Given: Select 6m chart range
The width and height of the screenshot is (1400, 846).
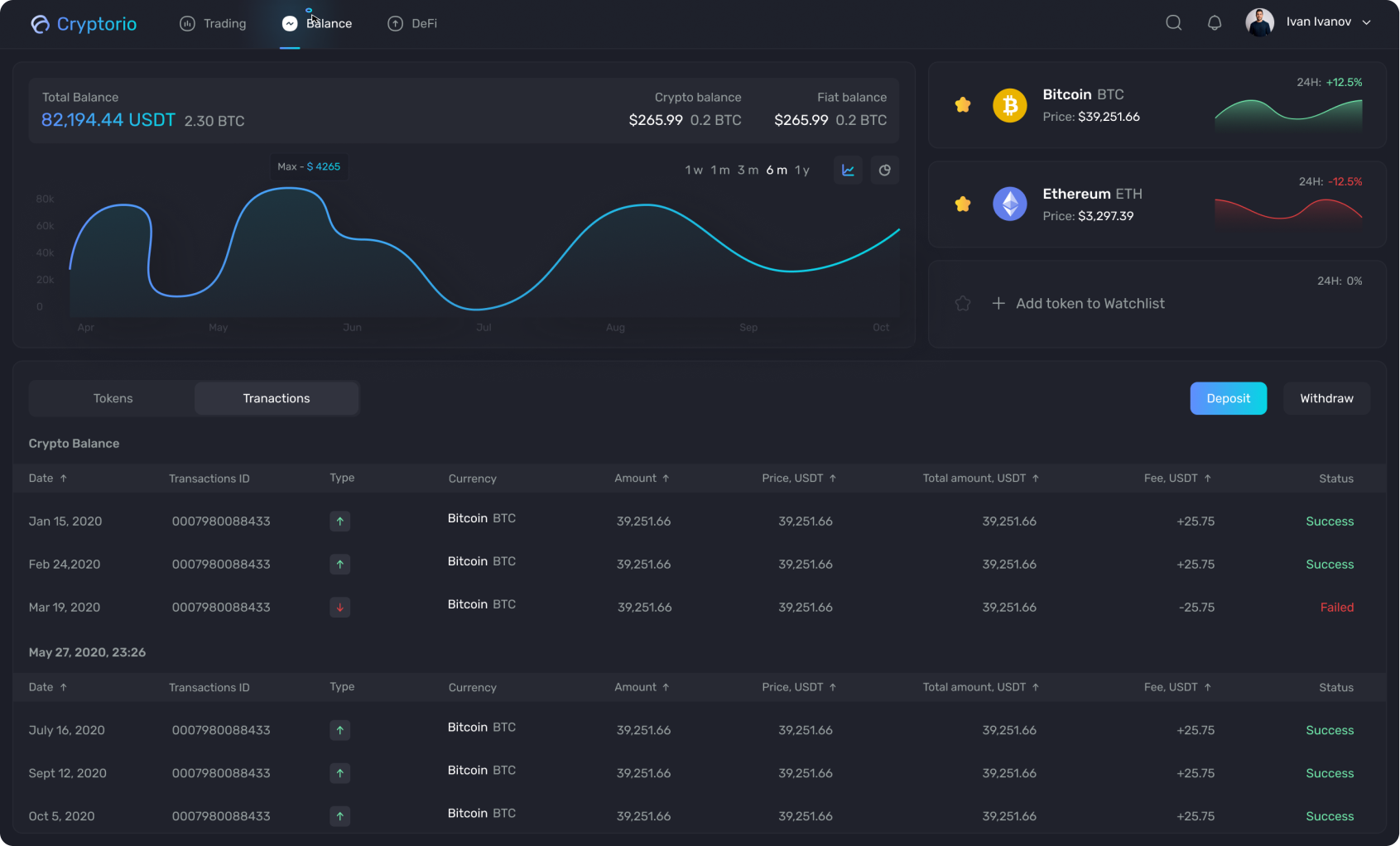Looking at the screenshot, I should coord(777,170).
